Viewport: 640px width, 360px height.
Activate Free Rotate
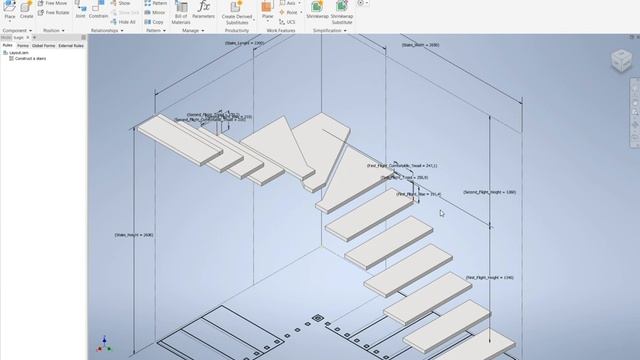(x=53, y=13)
